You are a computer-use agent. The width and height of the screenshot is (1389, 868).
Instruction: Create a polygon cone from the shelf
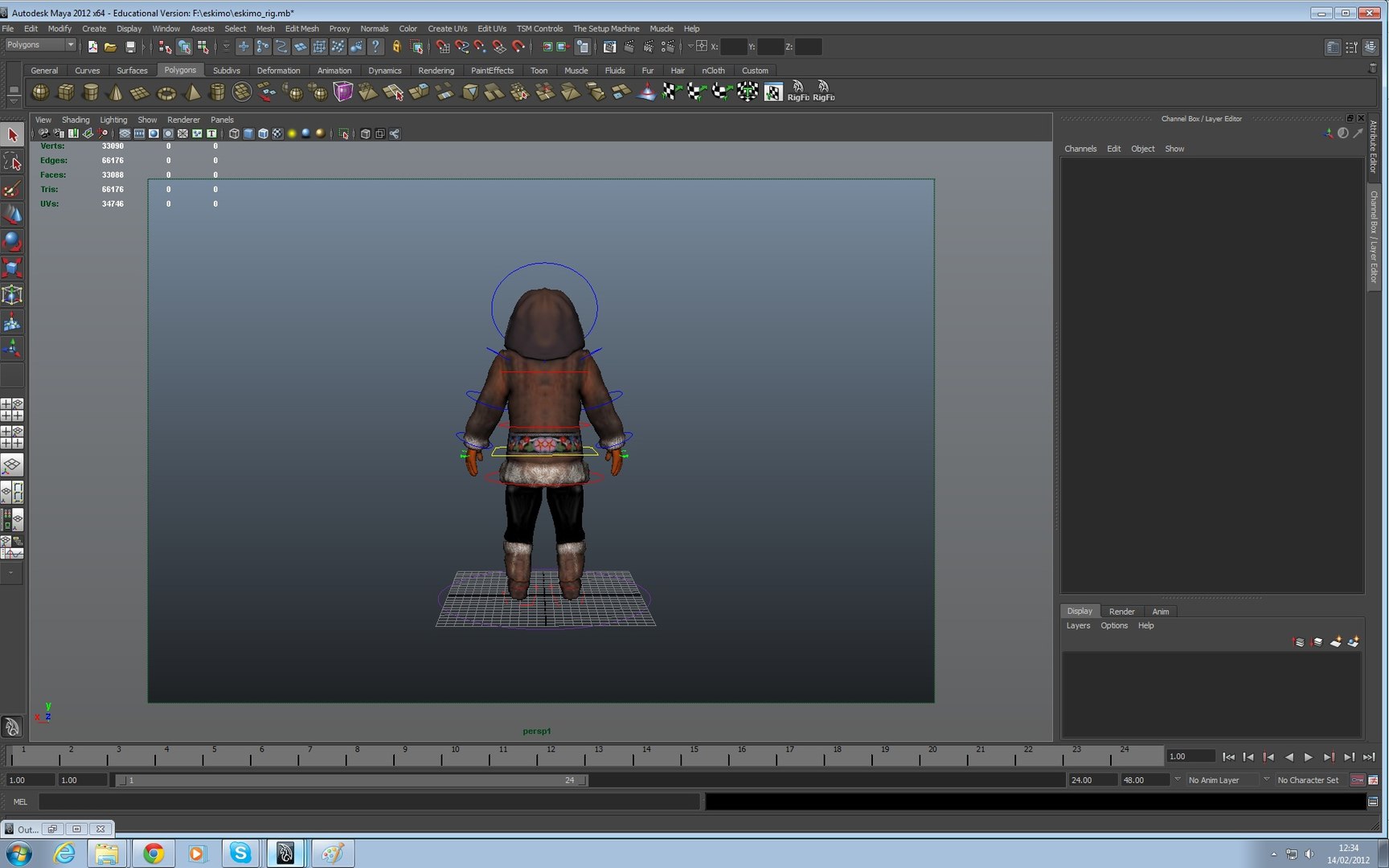116,92
